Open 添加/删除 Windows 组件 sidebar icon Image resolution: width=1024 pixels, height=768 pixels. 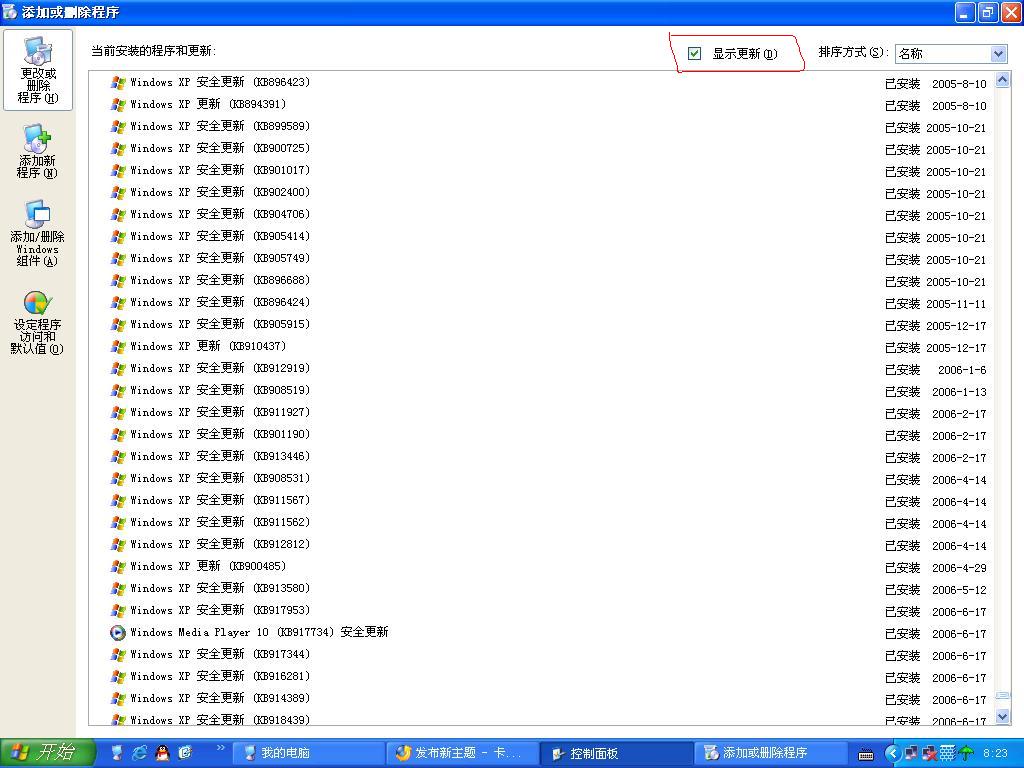click(37, 234)
